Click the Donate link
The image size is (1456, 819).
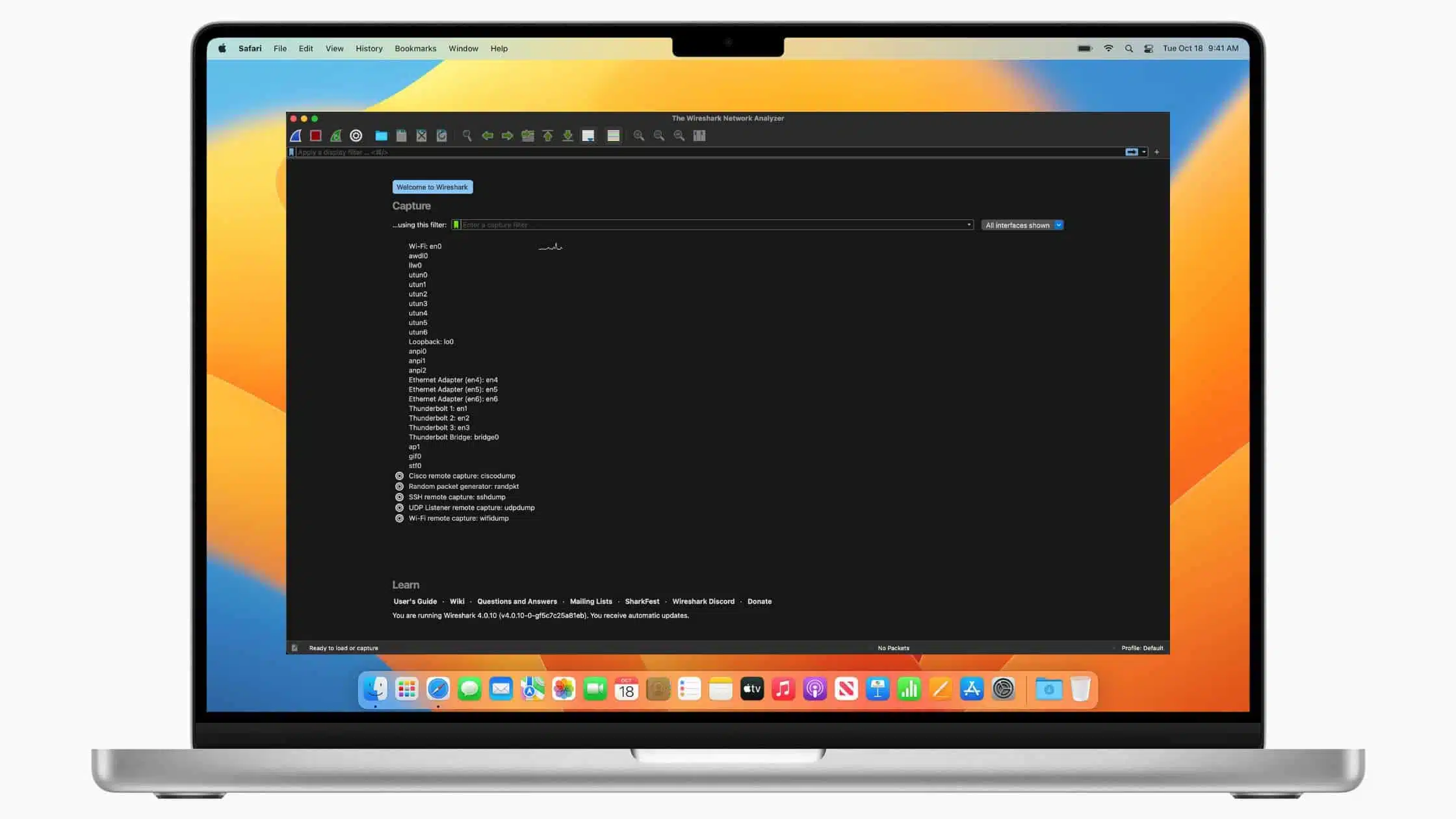point(759,602)
